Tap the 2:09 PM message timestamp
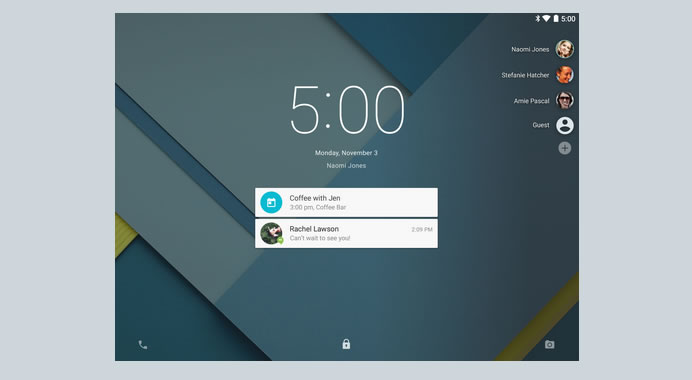The image size is (692, 380). click(422, 230)
